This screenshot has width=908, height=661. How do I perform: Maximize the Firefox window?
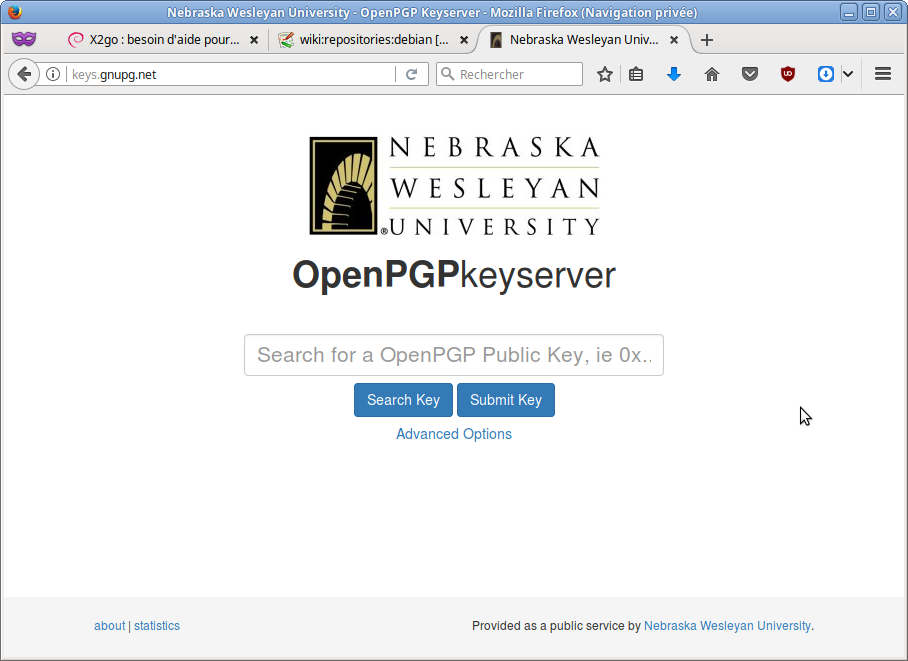click(x=871, y=12)
